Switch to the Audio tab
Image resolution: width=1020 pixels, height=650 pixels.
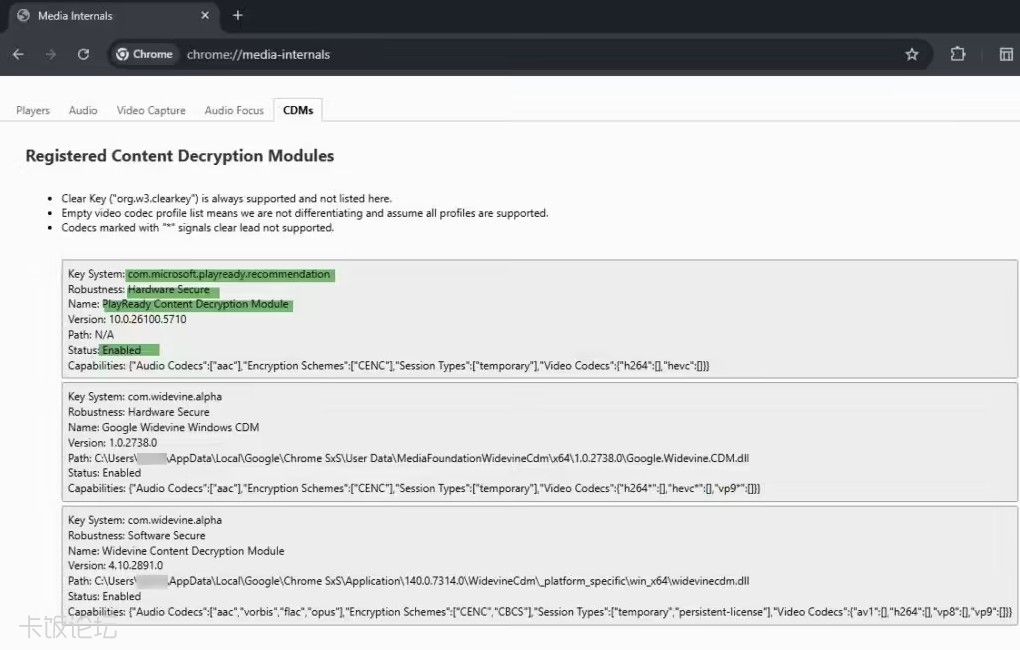pyautogui.click(x=83, y=110)
